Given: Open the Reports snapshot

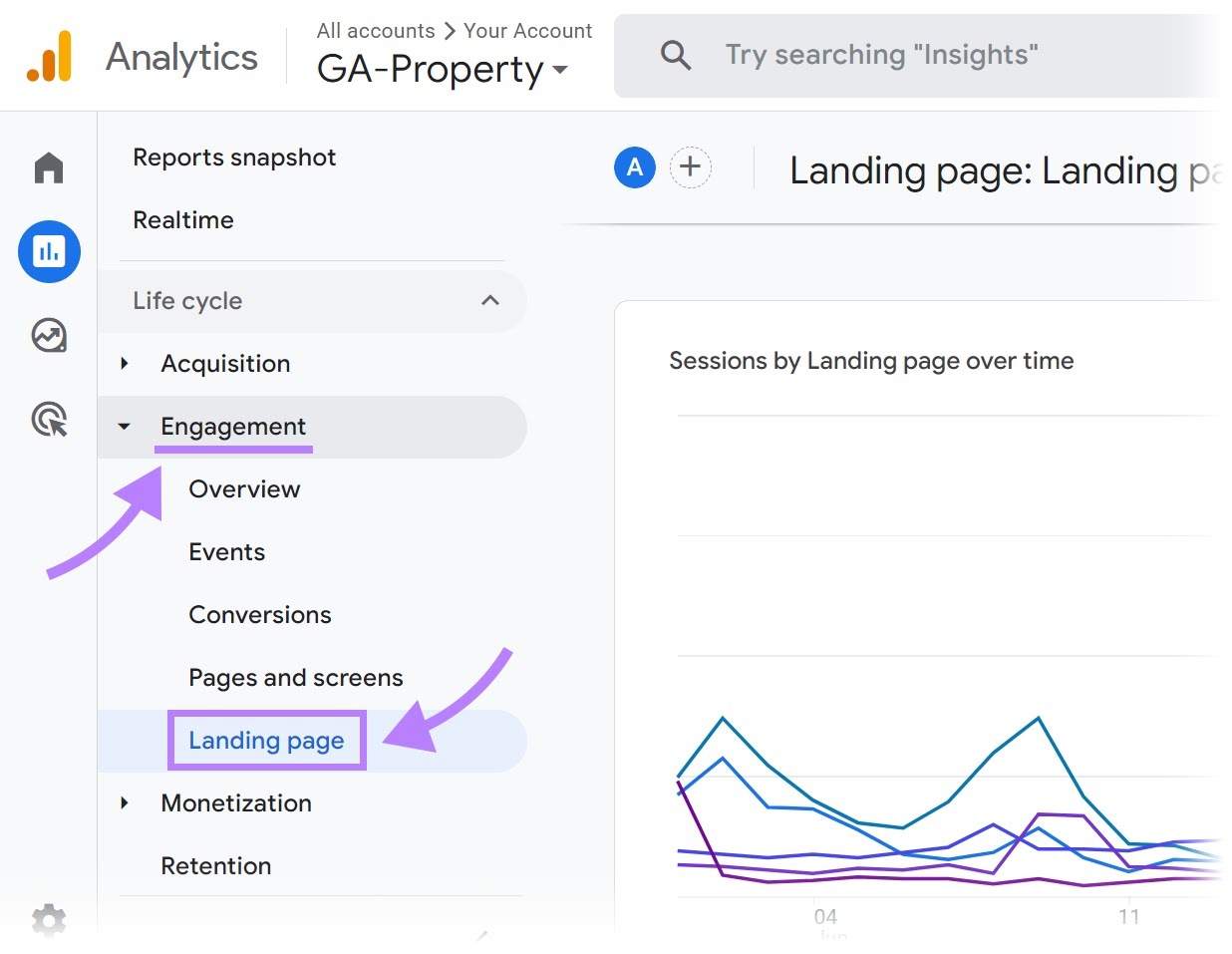Looking at the screenshot, I should 234,157.
